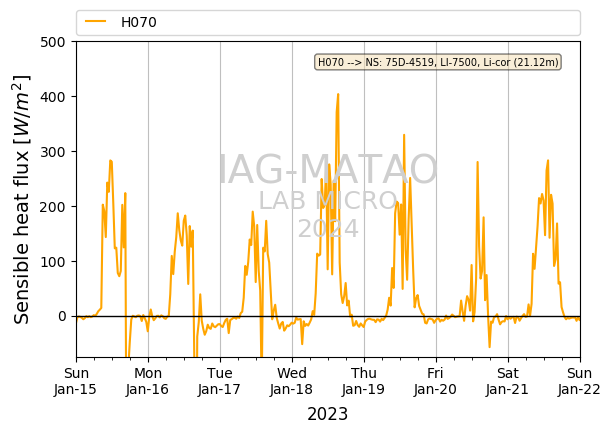611x434 pixels.
Task: Click the orange H070 legend line
Action: (x=95, y=21)
